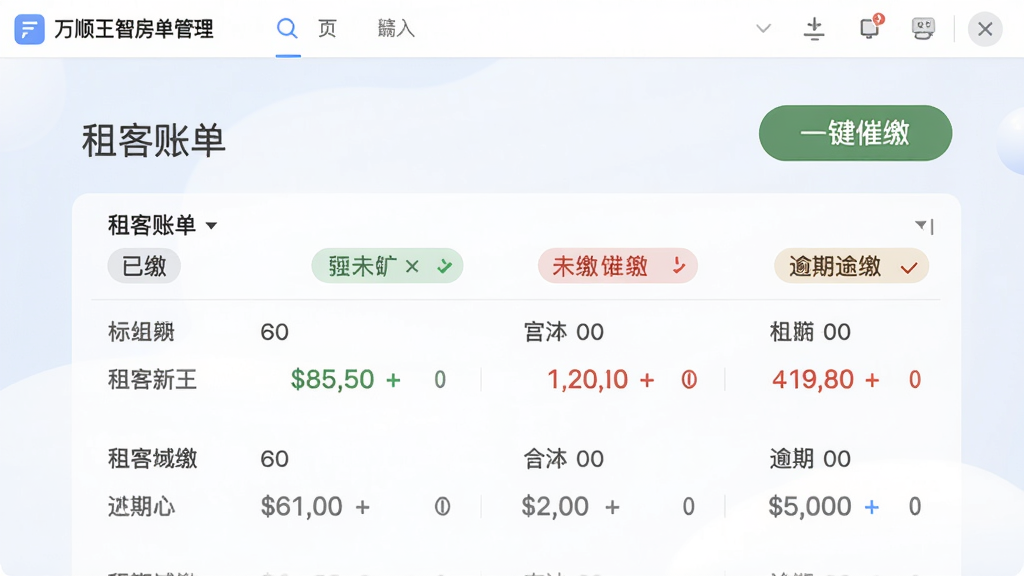
Task: Select the 已缴 filter chip
Action: tap(144, 266)
